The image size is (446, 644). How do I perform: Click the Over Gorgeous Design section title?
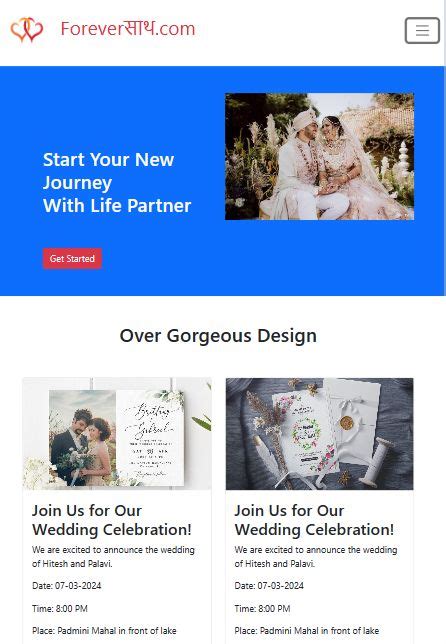(218, 336)
